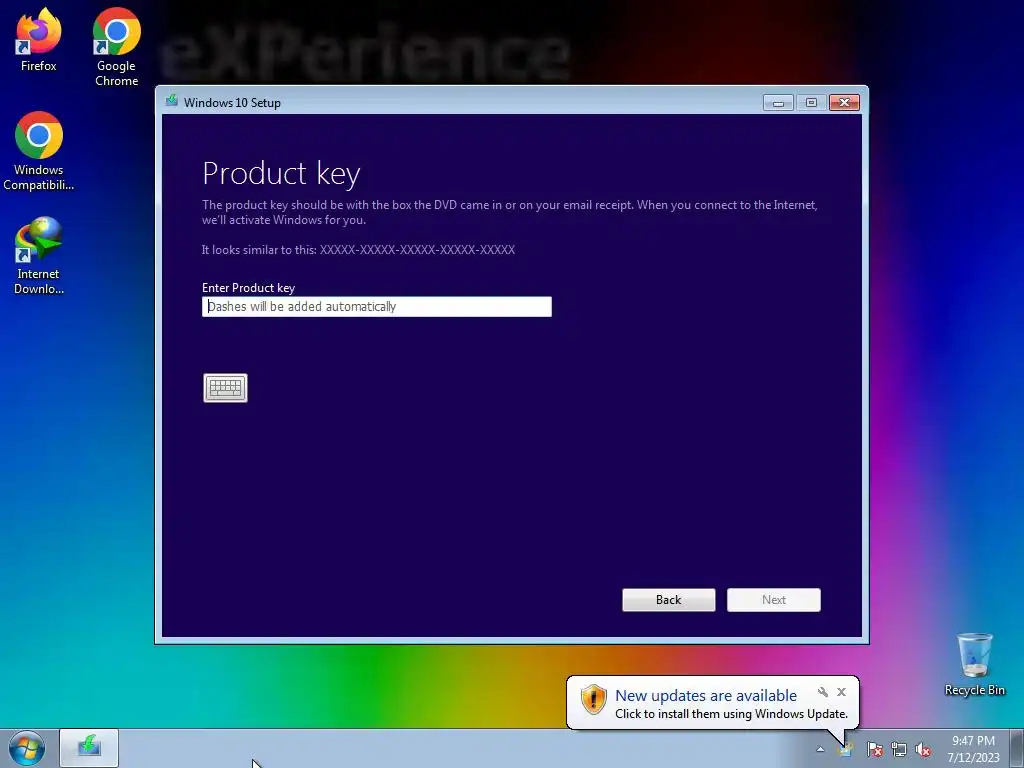1024x768 pixels.
Task: Maximize the Windows 10 Setup window
Action: (811, 103)
